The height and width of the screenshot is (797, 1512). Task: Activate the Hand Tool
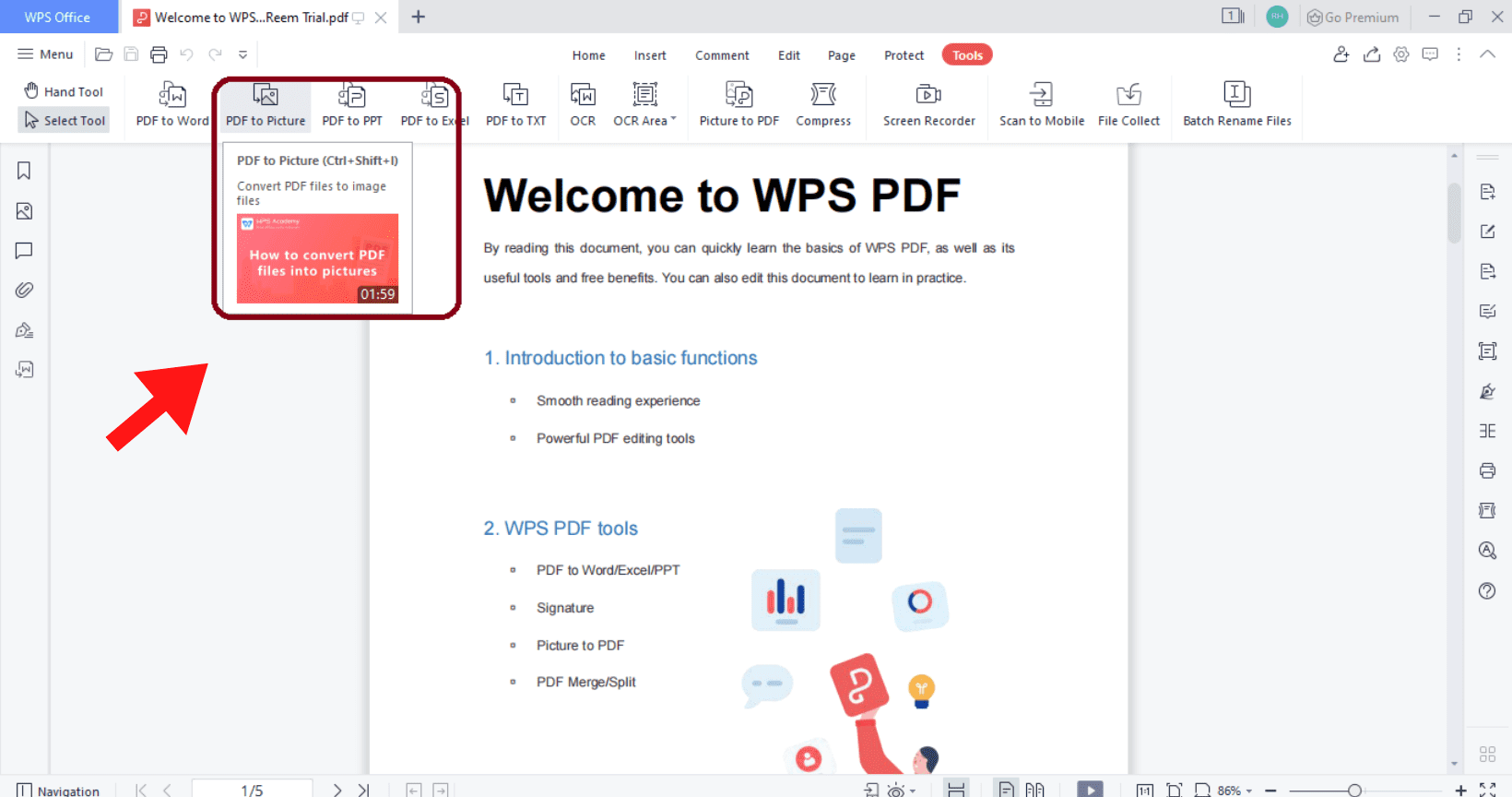point(64,91)
